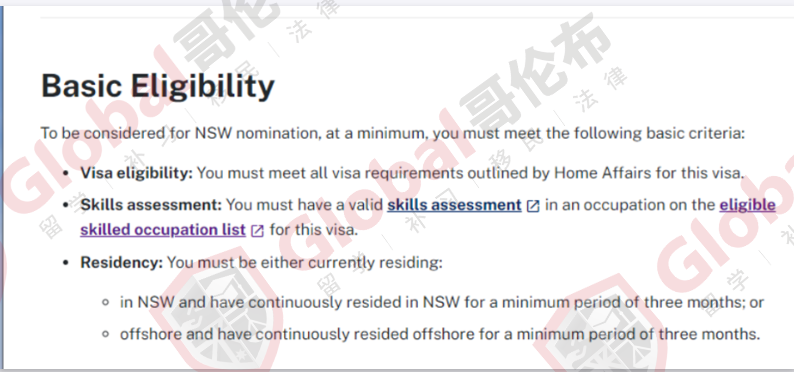Click the "Basic Eligibility" heading
The width and height of the screenshot is (794, 372).
(x=157, y=86)
